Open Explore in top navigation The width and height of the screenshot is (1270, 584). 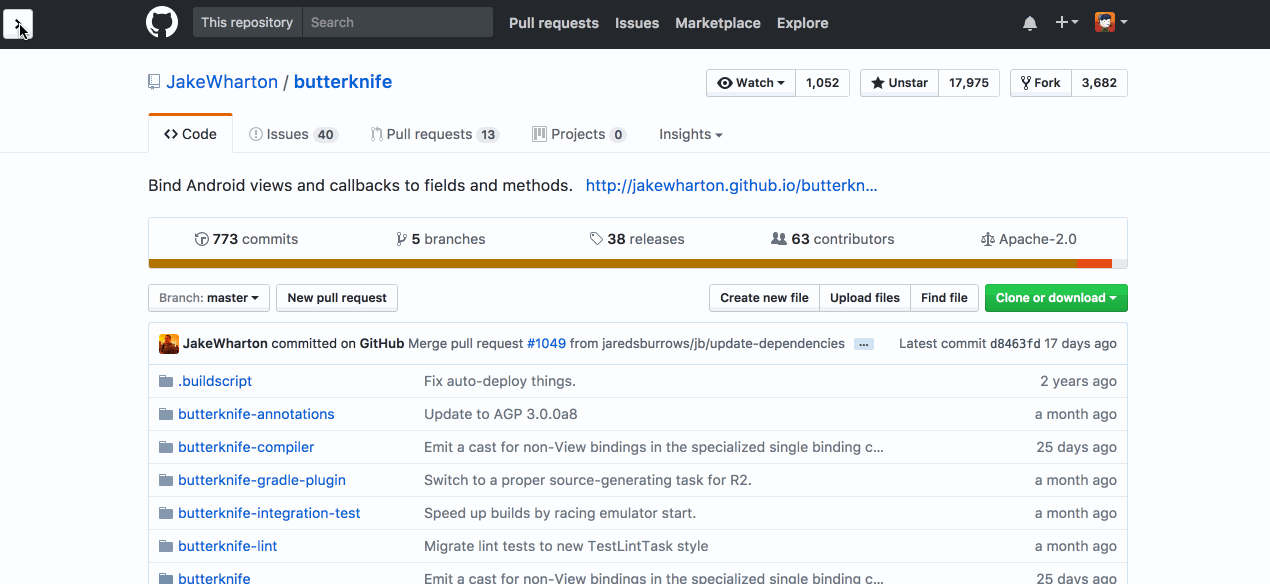point(803,23)
